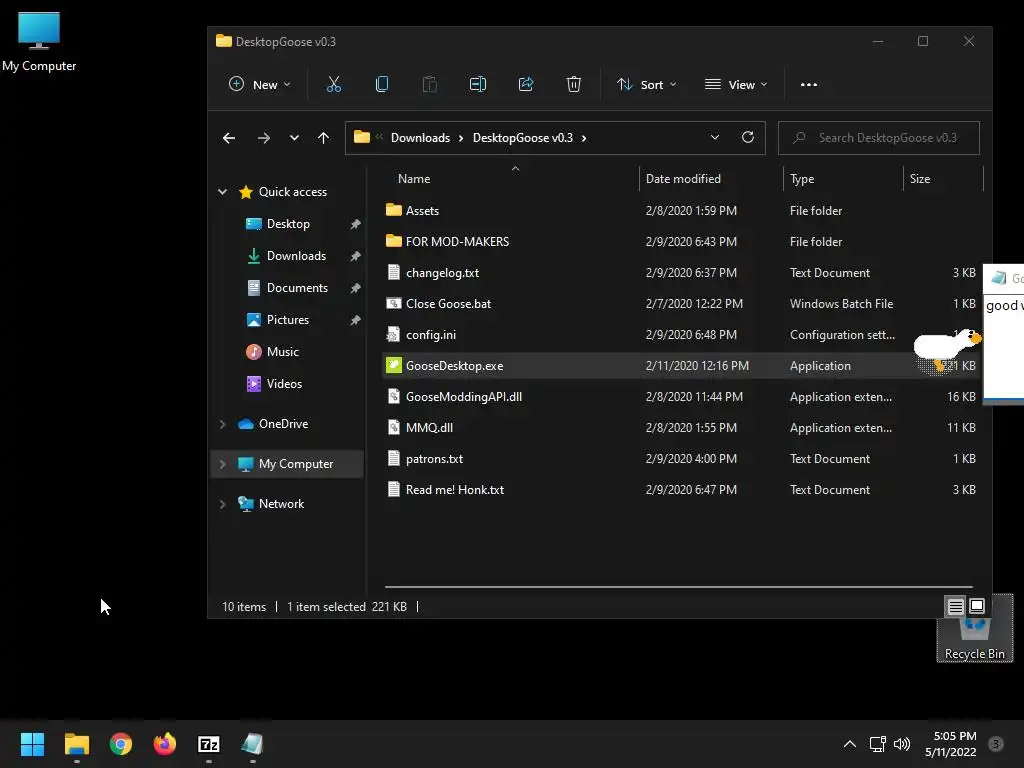
Task: Click the Cut scissors icon
Action: [x=334, y=84]
